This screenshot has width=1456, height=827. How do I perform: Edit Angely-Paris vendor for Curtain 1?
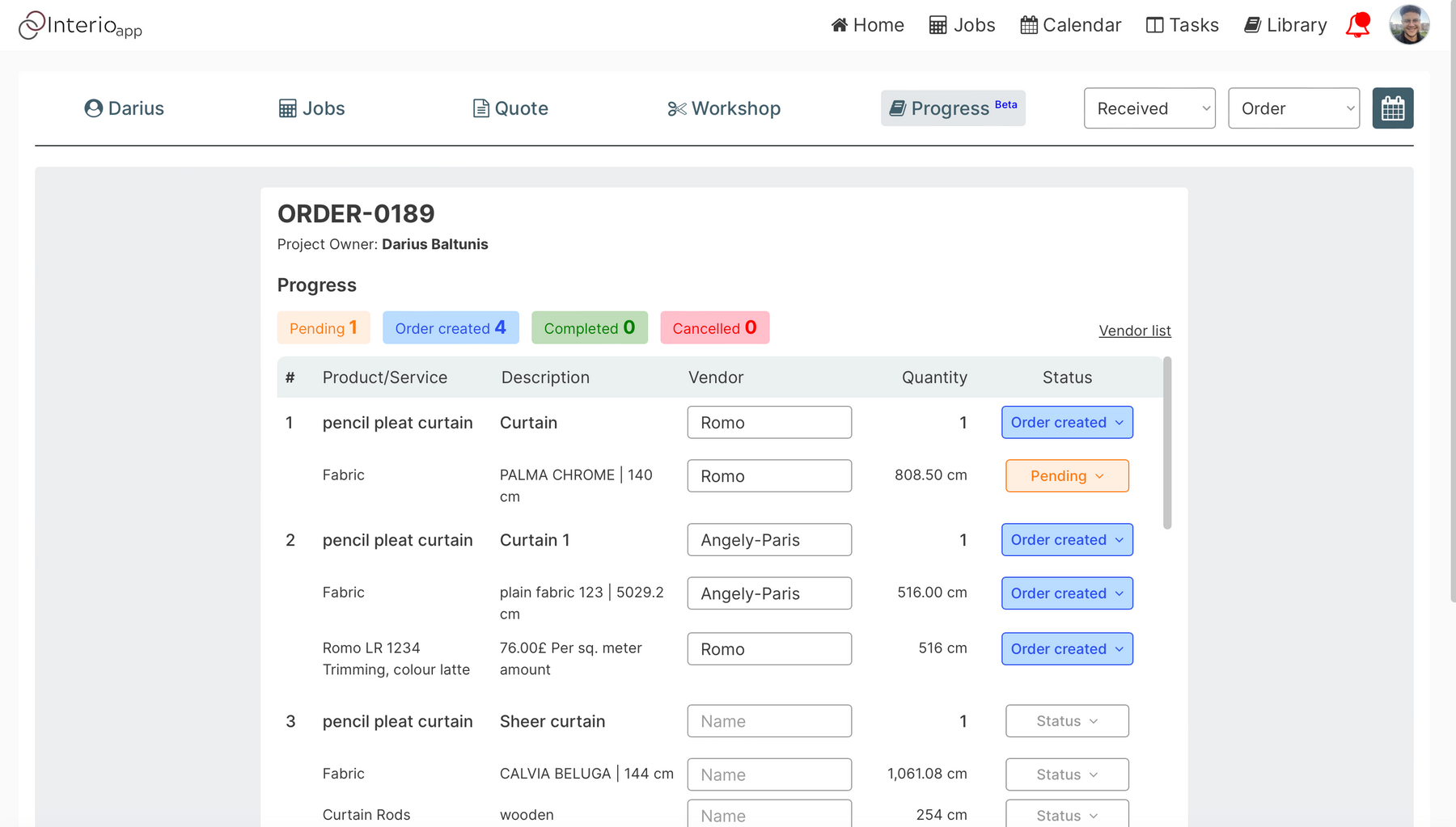[x=769, y=540]
